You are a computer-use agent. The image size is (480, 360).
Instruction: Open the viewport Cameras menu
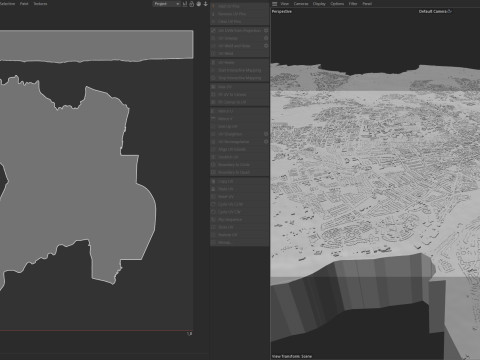click(301, 4)
